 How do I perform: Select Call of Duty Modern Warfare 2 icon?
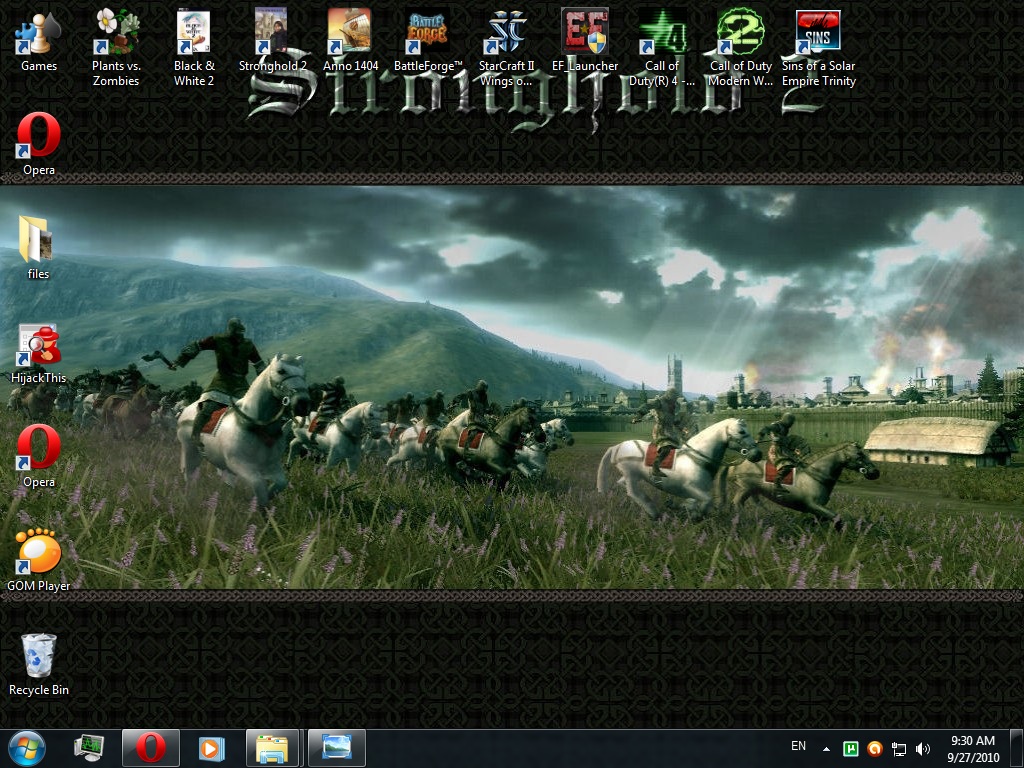point(740,47)
